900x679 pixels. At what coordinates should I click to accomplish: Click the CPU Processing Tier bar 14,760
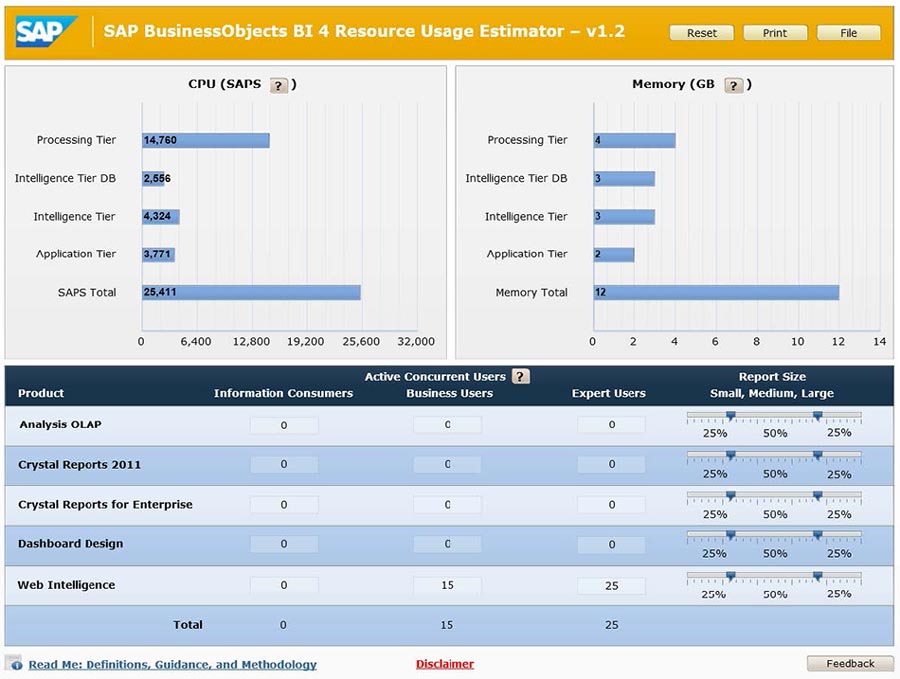pyautogui.click(x=205, y=141)
